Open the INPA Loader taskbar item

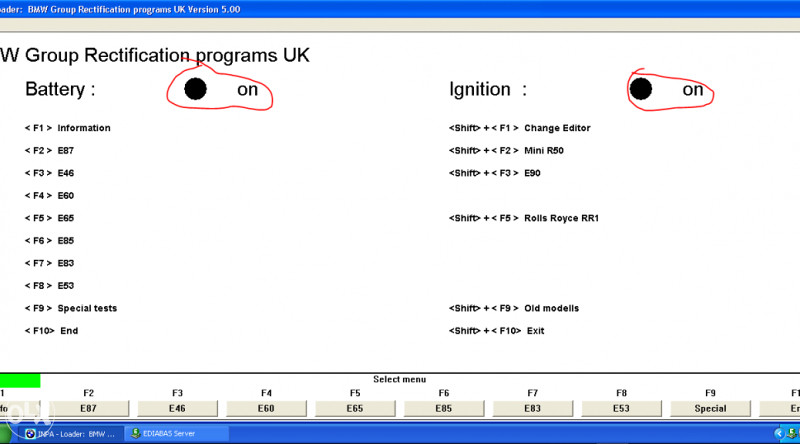click(x=71, y=434)
